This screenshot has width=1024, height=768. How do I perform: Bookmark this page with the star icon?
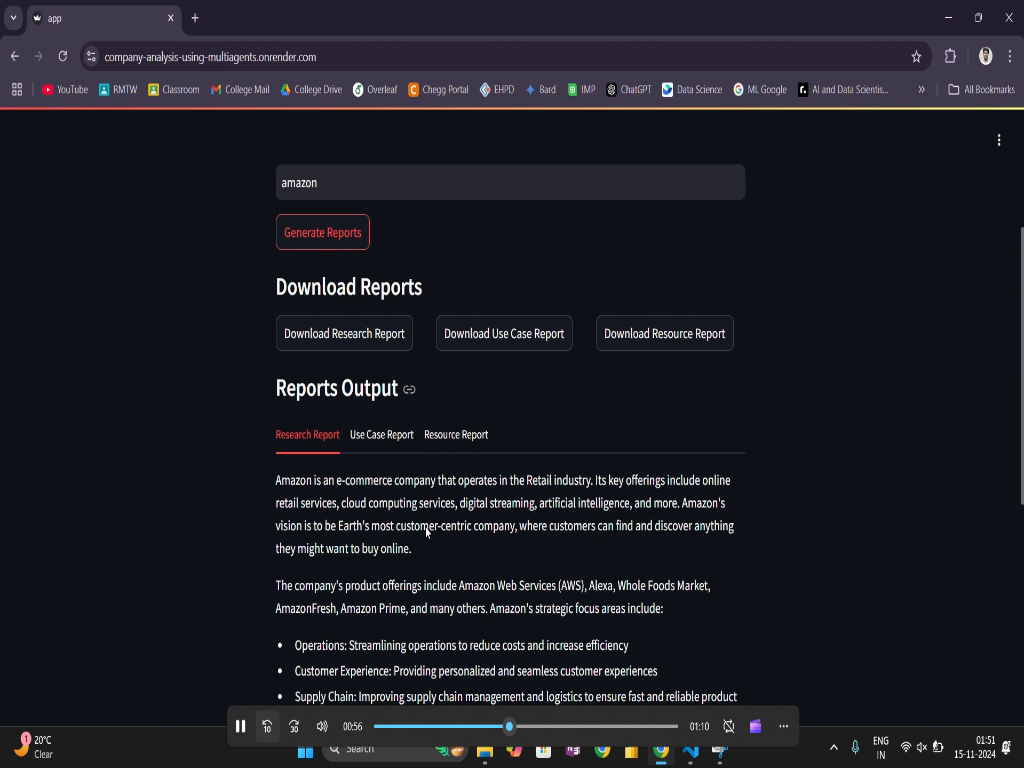[x=916, y=57]
